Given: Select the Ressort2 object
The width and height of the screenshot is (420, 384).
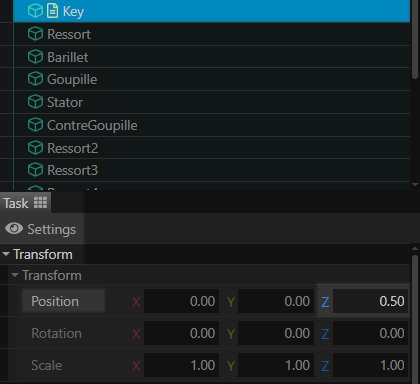Looking at the screenshot, I should pos(212,148).
